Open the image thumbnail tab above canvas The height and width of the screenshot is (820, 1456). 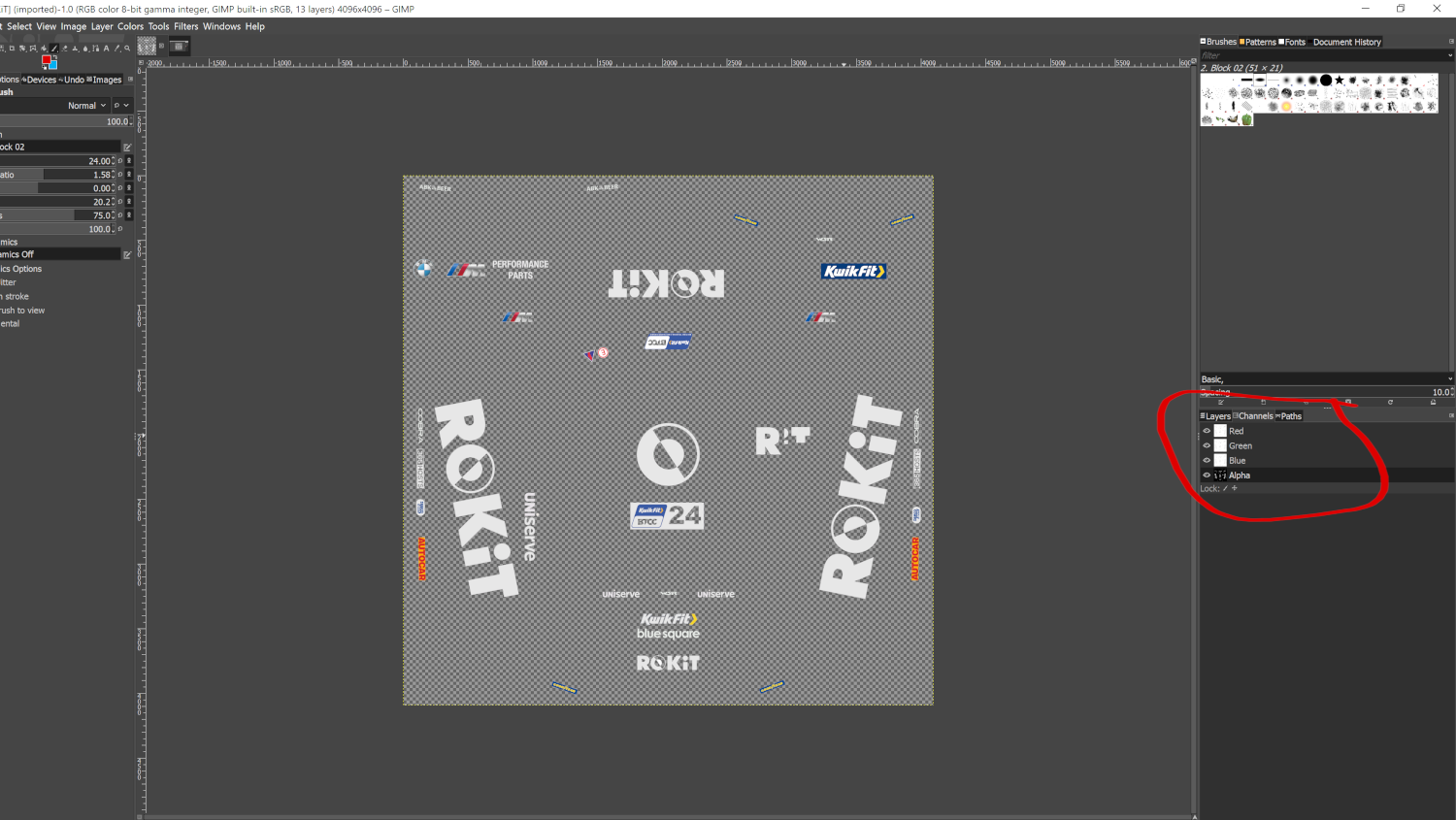147,46
